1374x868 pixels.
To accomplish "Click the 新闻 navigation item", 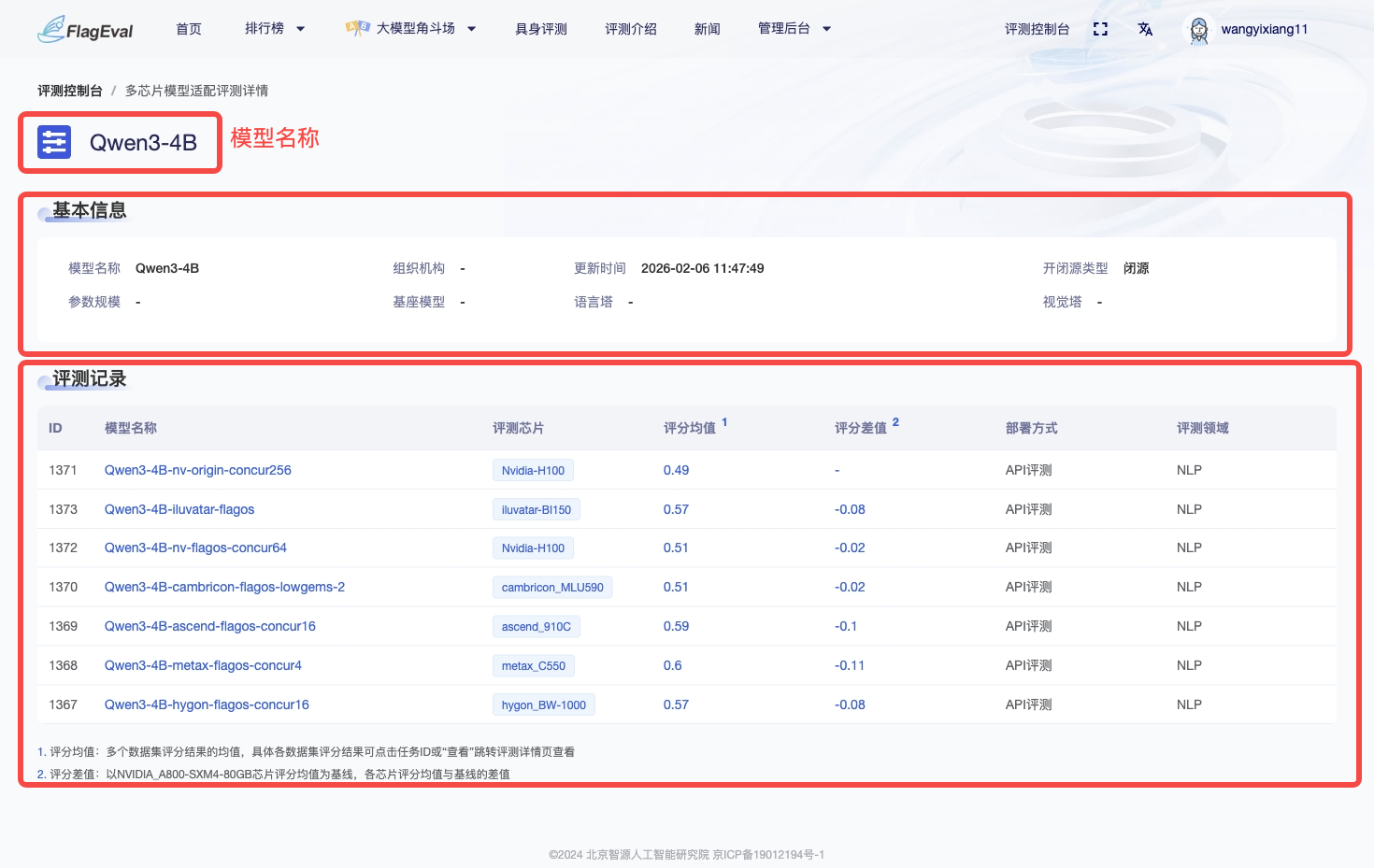I will (x=708, y=28).
